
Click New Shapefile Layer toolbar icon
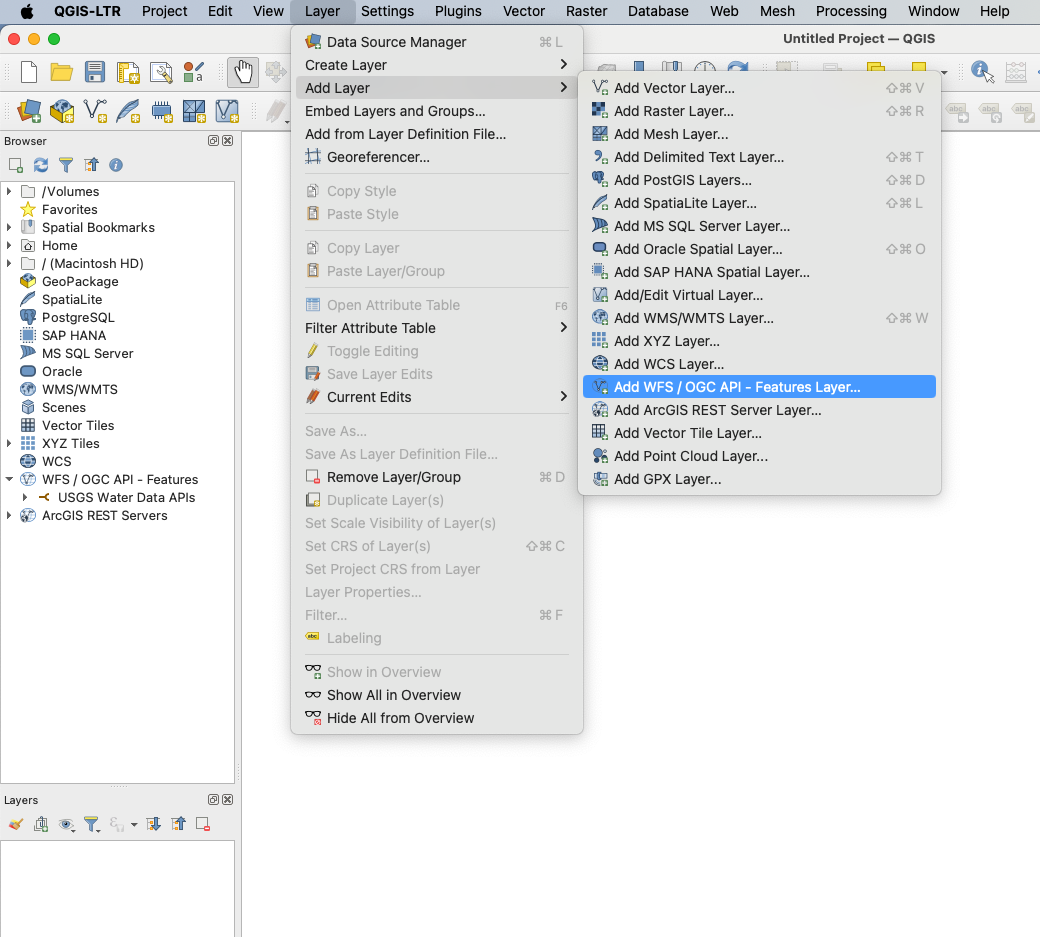95,111
